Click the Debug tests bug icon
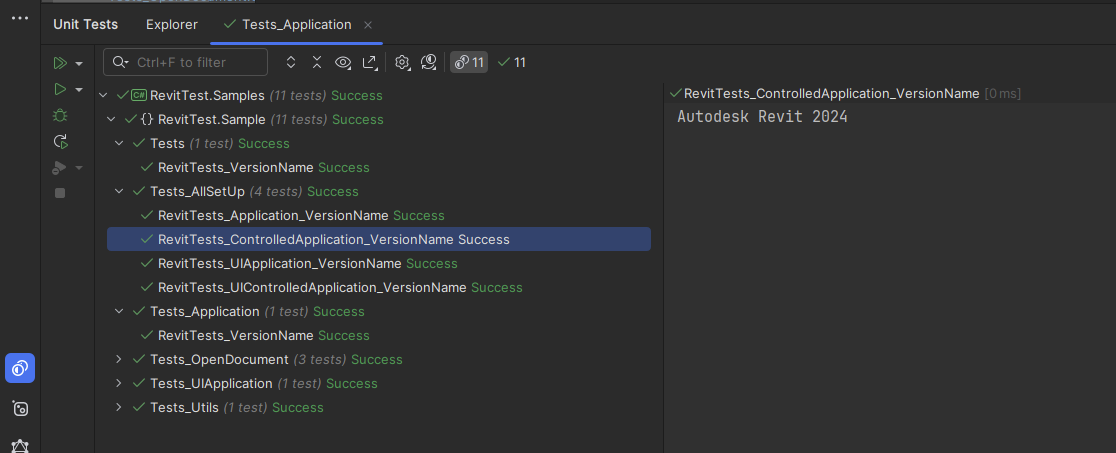 point(60,115)
